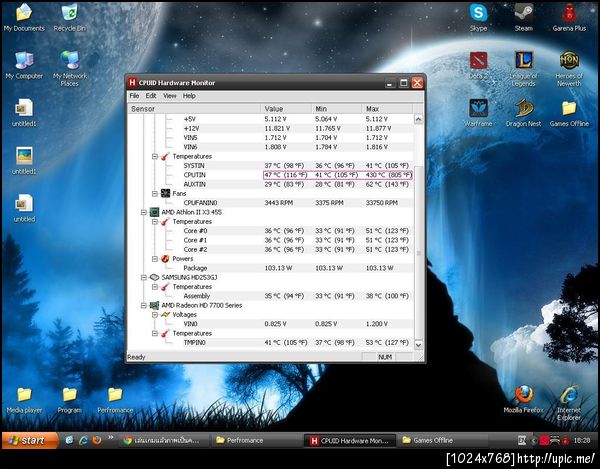Select the CPUTIN temperature row
Screen dimensions: 600x469
point(271,175)
